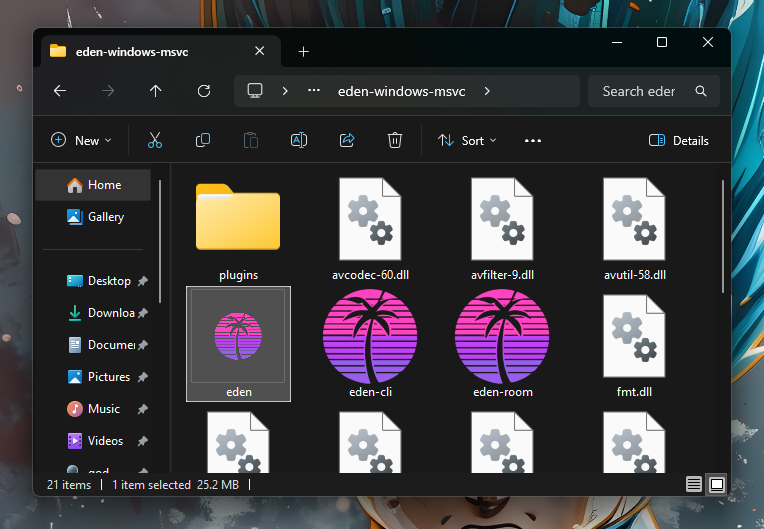This screenshot has width=764, height=529.
Task: Click the This PC monitor icon in address bar
Action: click(x=255, y=91)
